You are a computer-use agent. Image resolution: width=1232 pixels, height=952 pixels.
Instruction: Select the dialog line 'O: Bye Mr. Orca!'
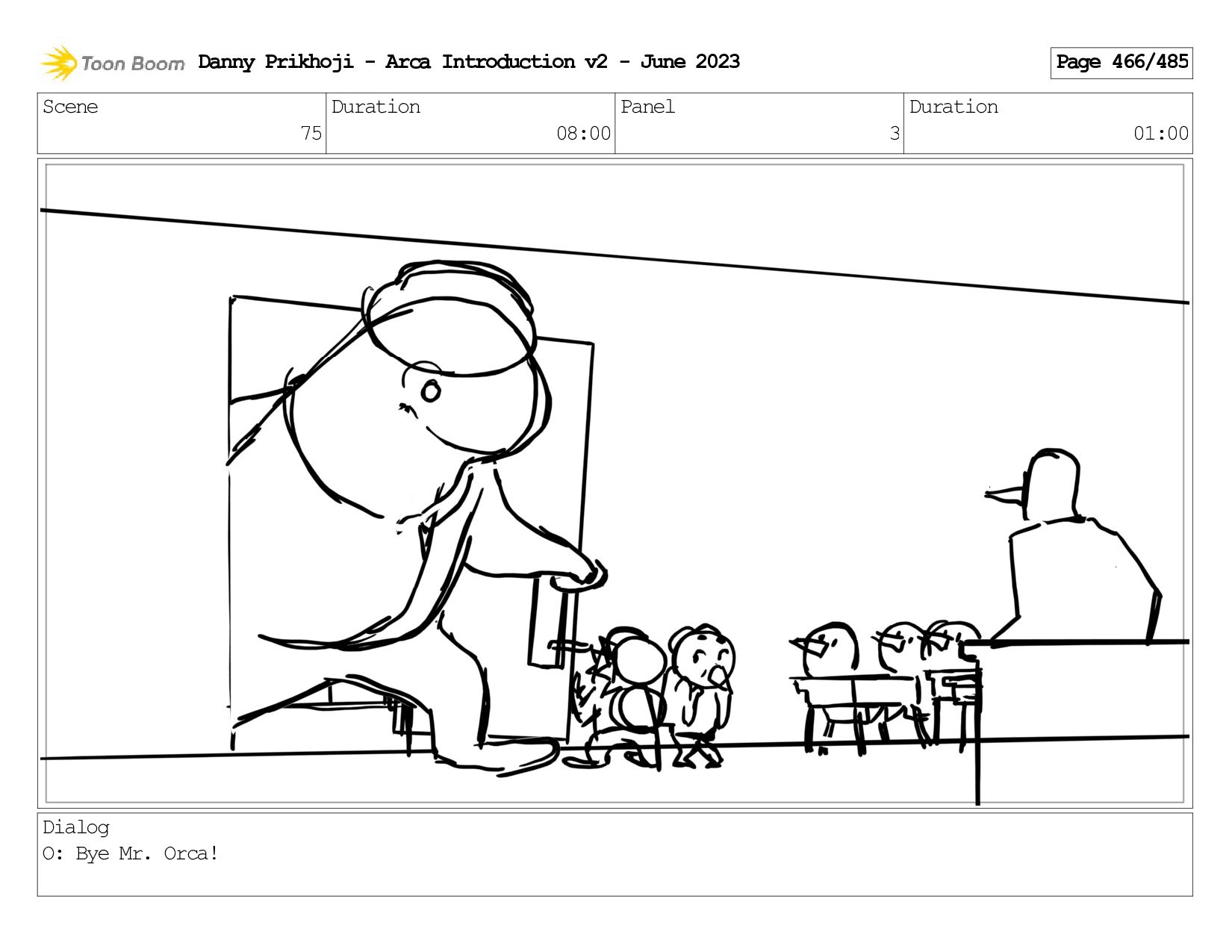(x=131, y=853)
